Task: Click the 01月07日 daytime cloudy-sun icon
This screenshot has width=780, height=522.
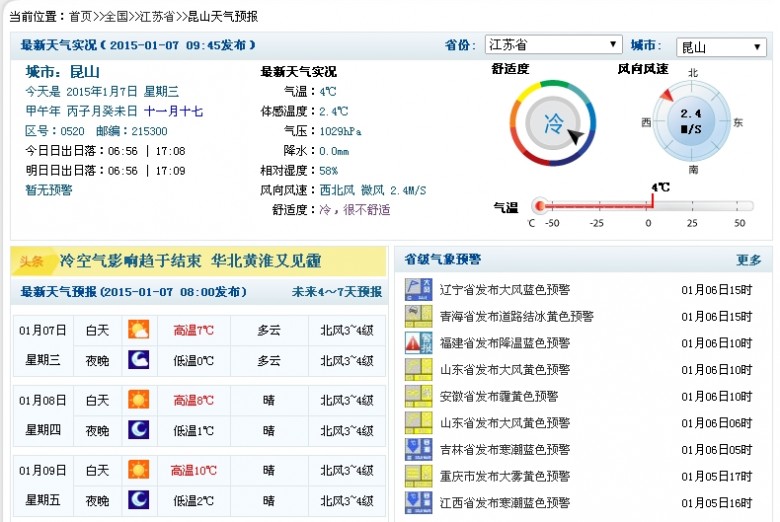Action: [138, 329]
